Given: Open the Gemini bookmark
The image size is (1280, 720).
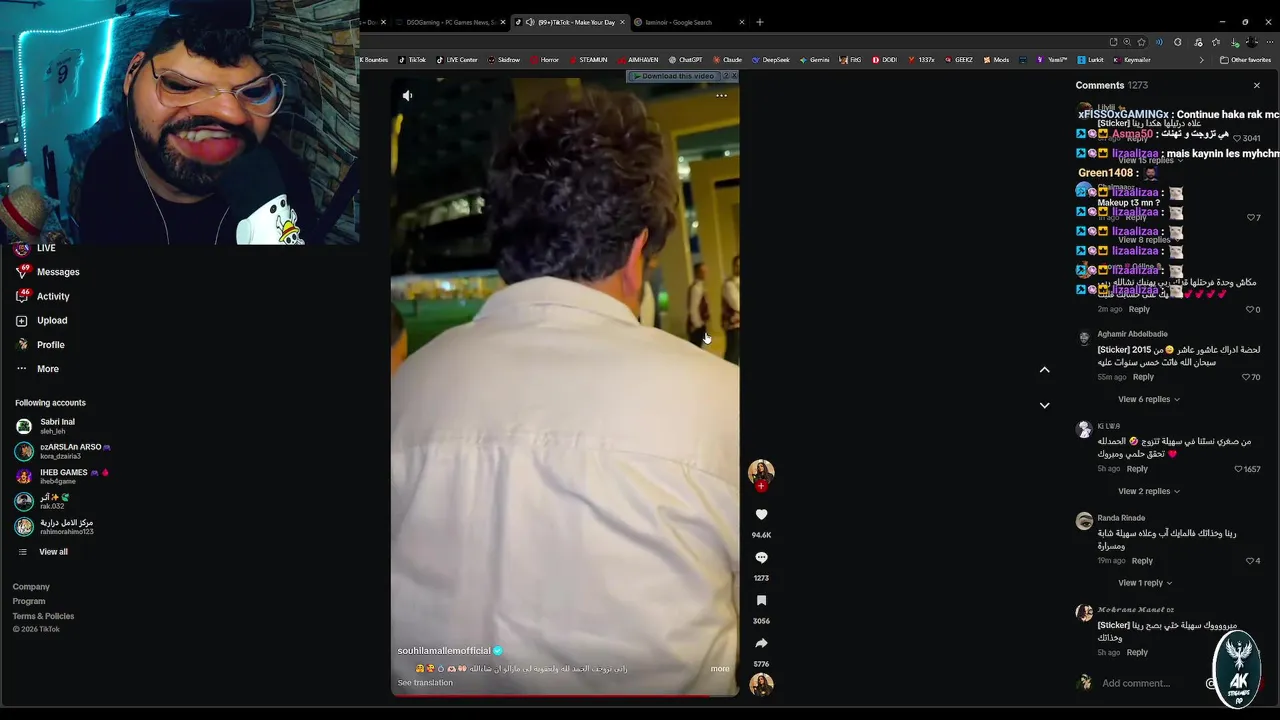Looking at the screenshot, I should 814,60.
